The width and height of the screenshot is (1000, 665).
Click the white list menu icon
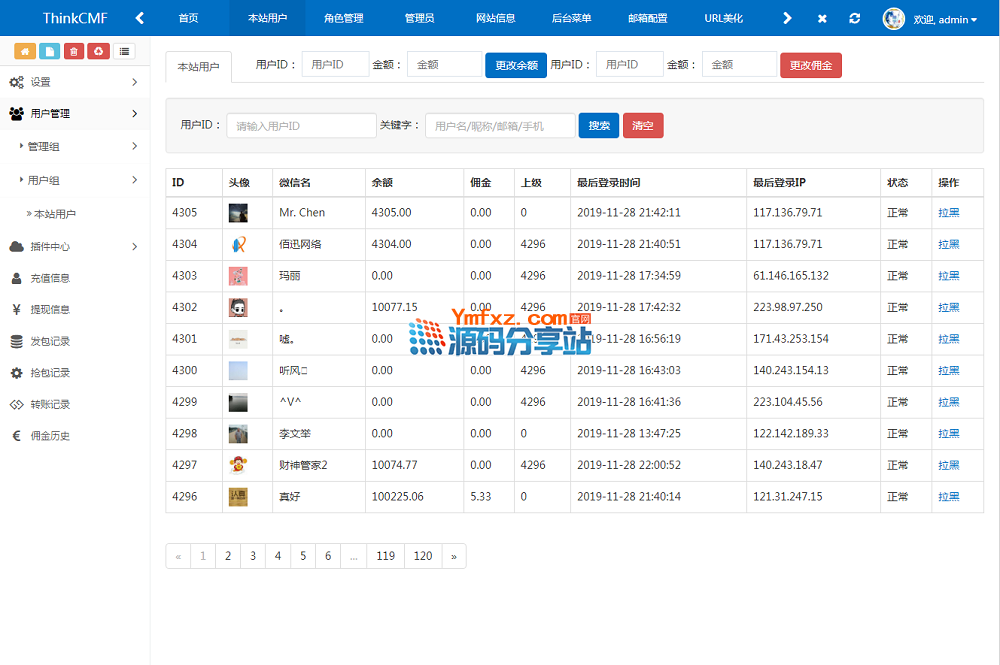124,51
